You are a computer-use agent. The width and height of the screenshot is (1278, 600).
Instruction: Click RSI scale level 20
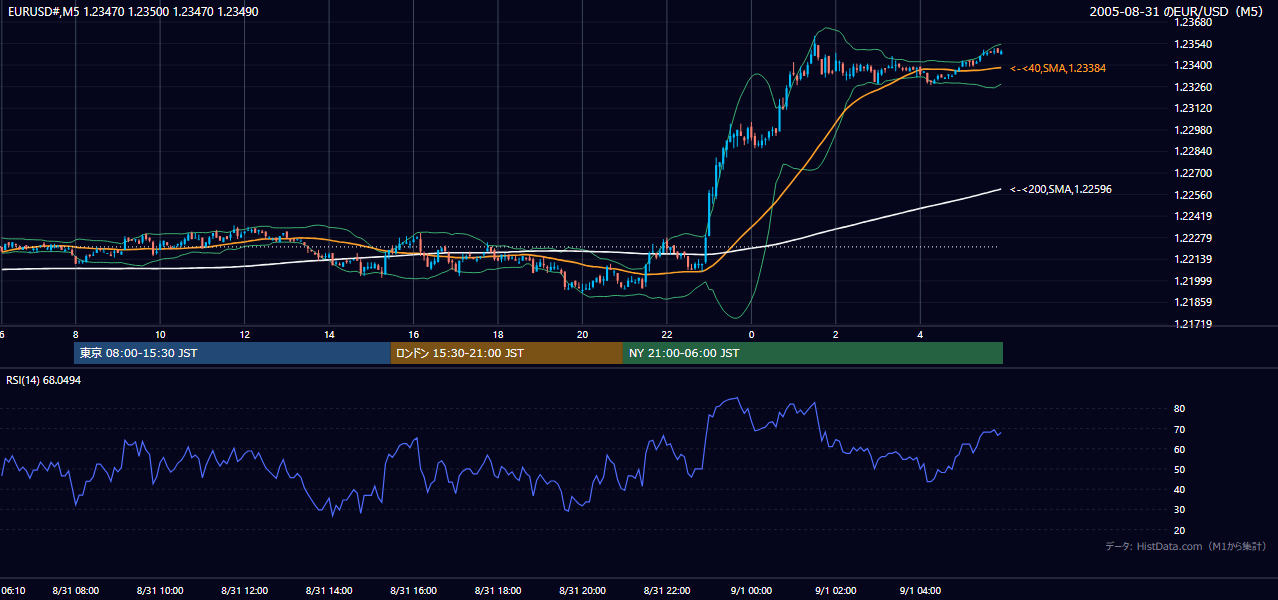[x=1179, y=530]
